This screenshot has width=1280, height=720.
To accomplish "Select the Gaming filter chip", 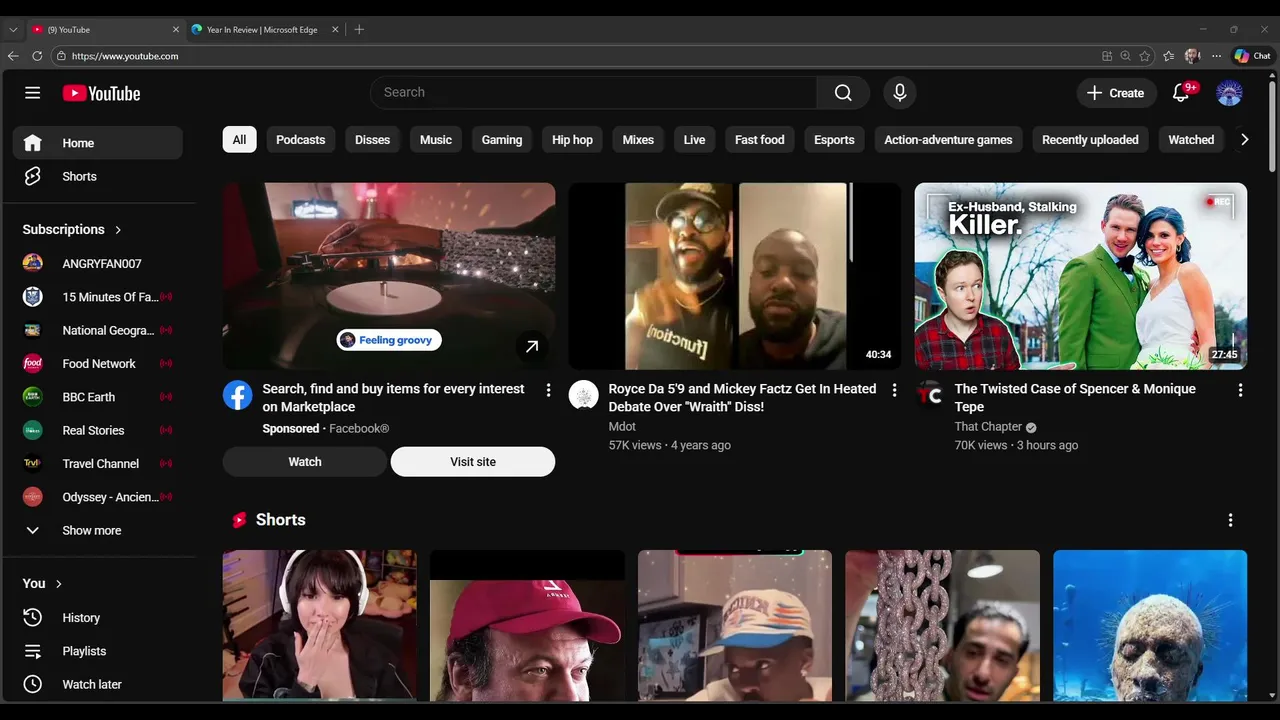I will click(502, 140).
